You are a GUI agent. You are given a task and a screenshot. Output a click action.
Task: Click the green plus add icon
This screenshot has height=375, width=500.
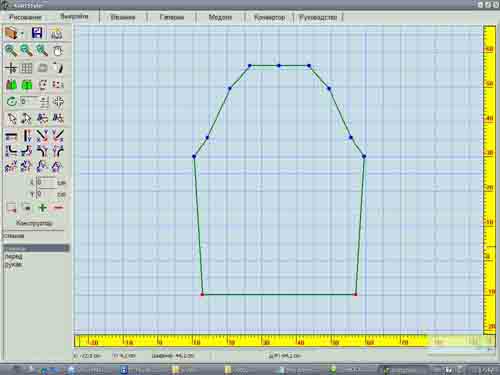point(42,208)
